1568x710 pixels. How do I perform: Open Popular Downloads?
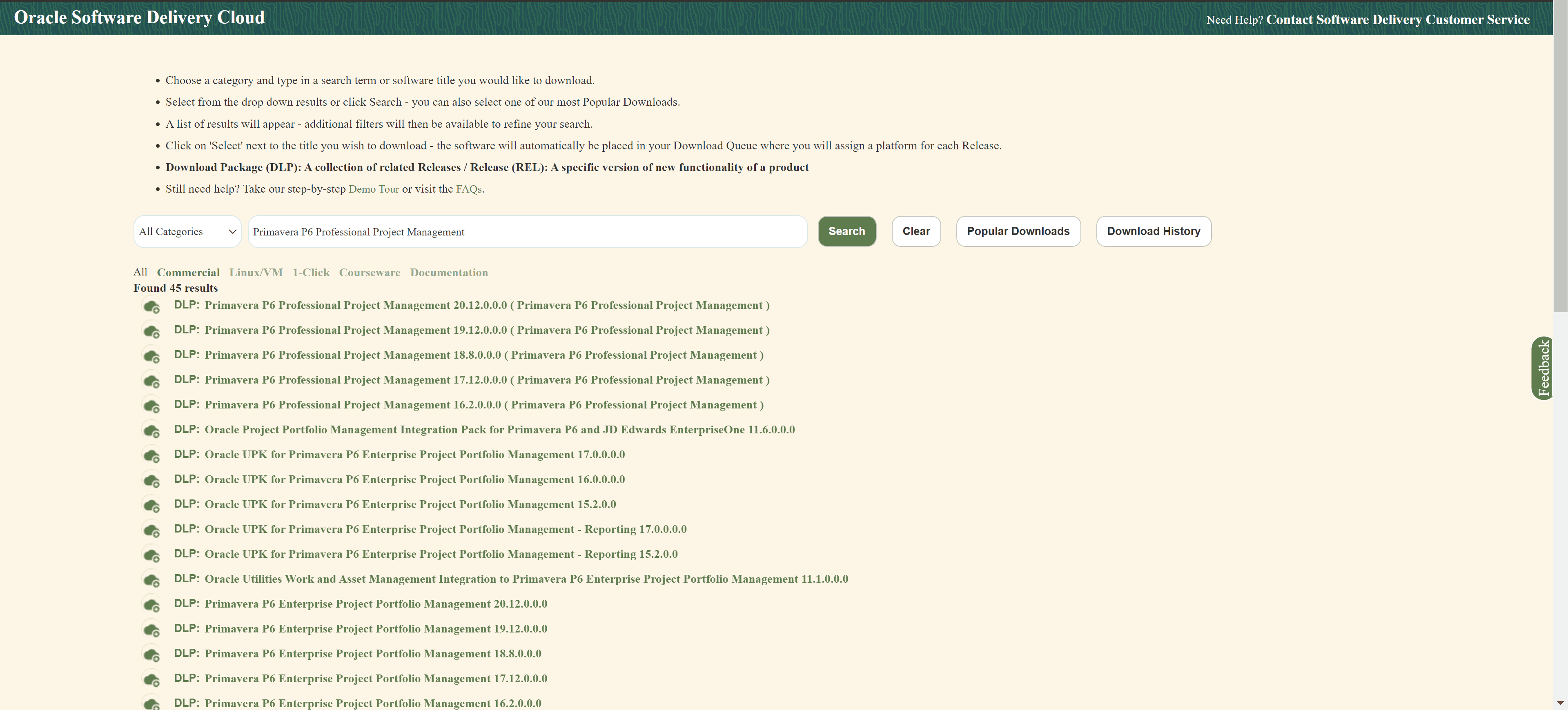tap(1018, 231)
